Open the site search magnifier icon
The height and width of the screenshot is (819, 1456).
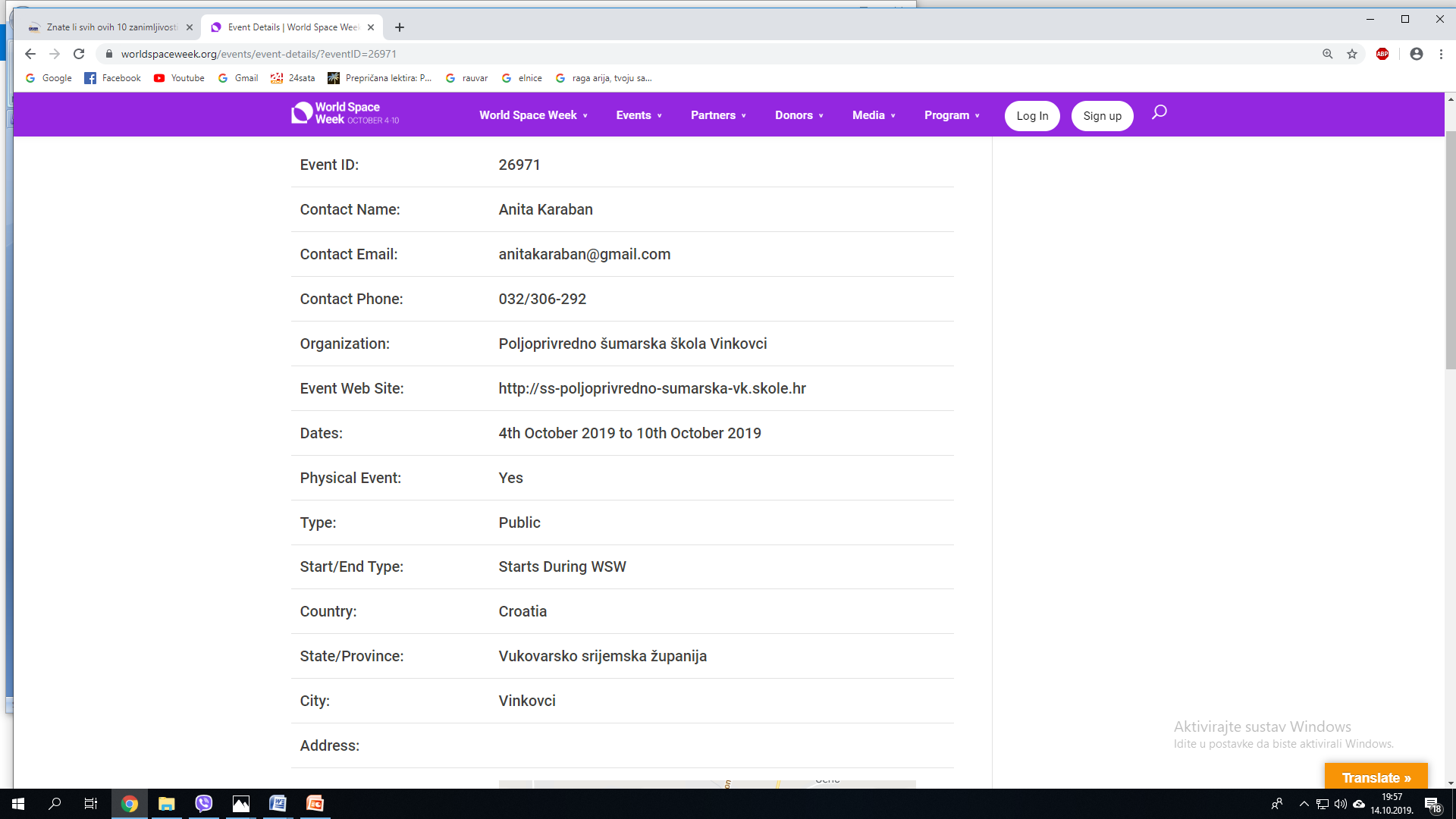click(1159, 113)
